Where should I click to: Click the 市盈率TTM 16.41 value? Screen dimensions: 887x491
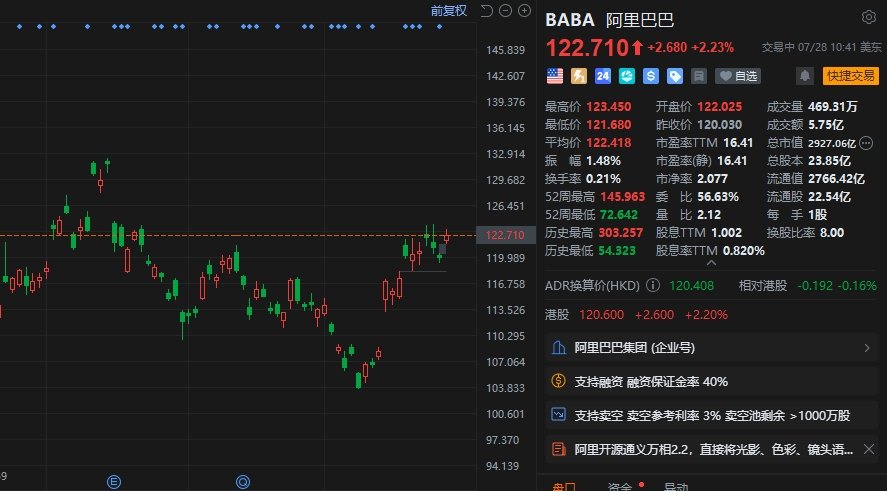(738, 143)
